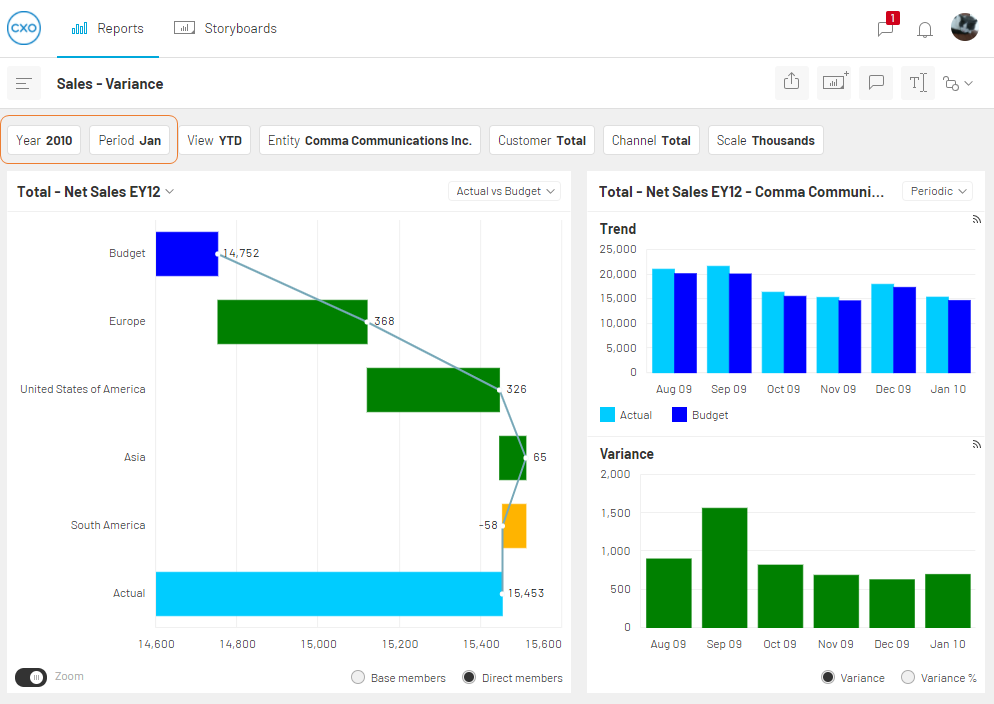Image resolution: width=994 pixels, height=704 pixels.
Task: Open chat messages with red badge
Action: 887,27
